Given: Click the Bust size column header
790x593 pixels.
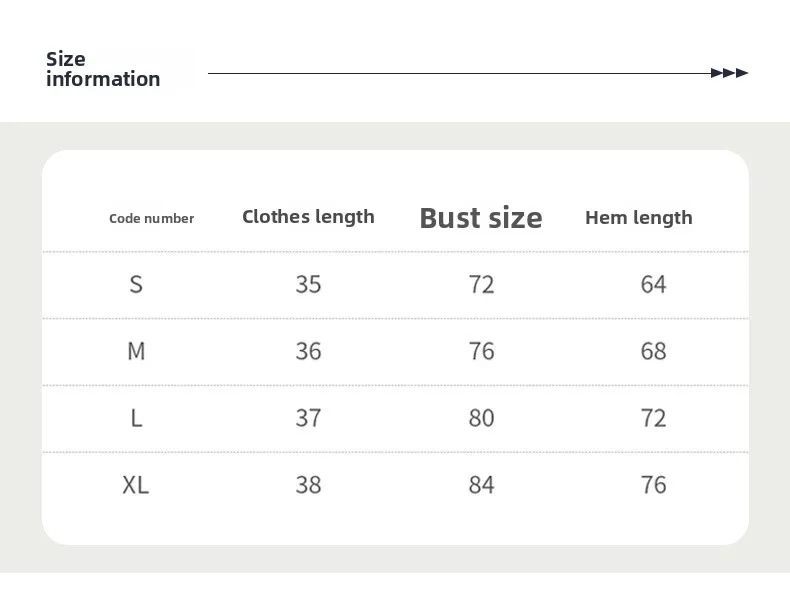Looking at the screenshot, I should 481,218.
